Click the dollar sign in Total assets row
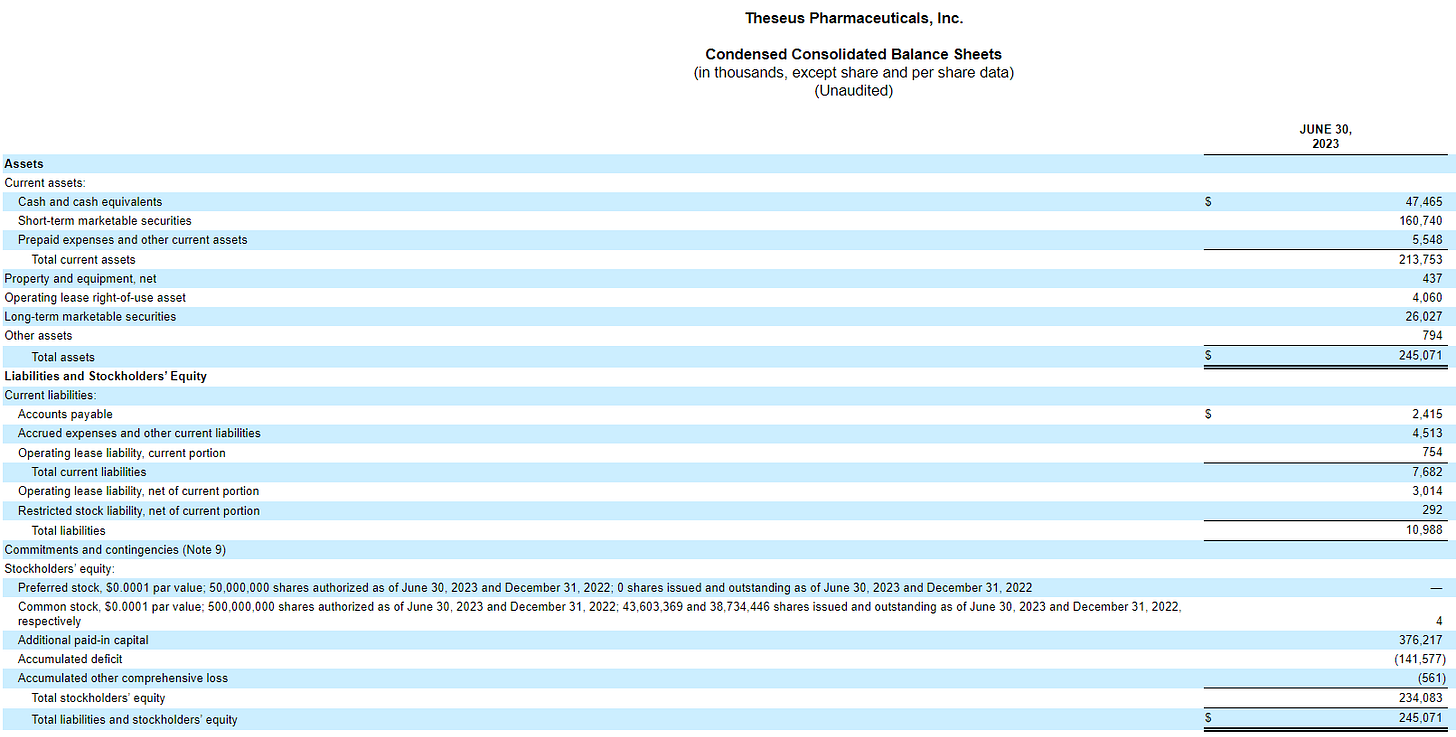 1208,356
